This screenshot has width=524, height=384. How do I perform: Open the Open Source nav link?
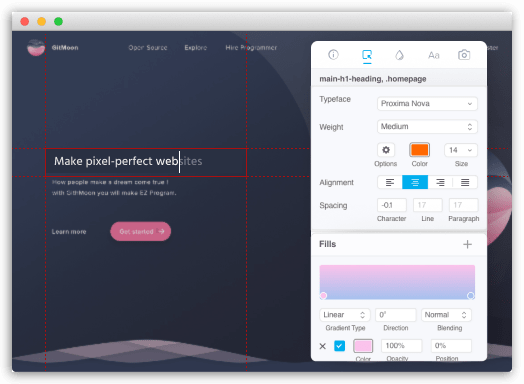point(148,48)
